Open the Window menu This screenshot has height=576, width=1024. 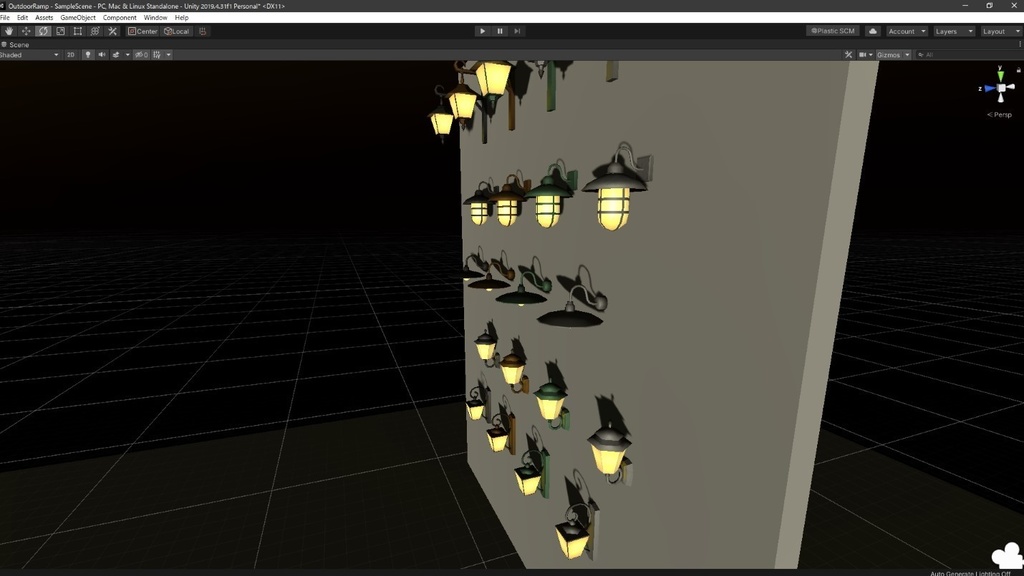pos(155,18)
